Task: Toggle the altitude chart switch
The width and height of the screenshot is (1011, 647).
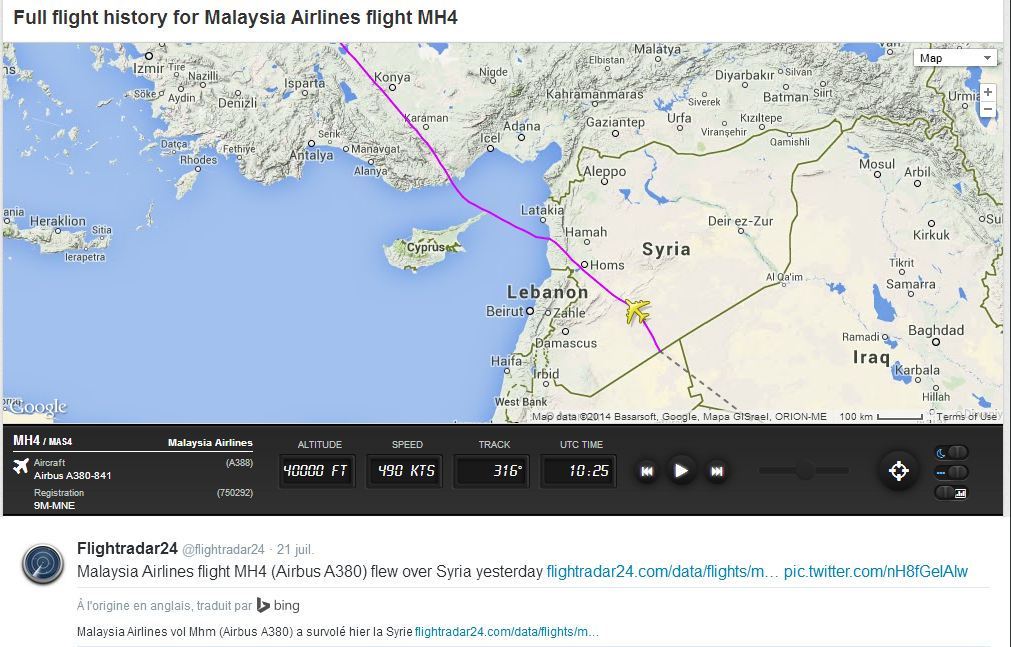Action: pos(952,493)
